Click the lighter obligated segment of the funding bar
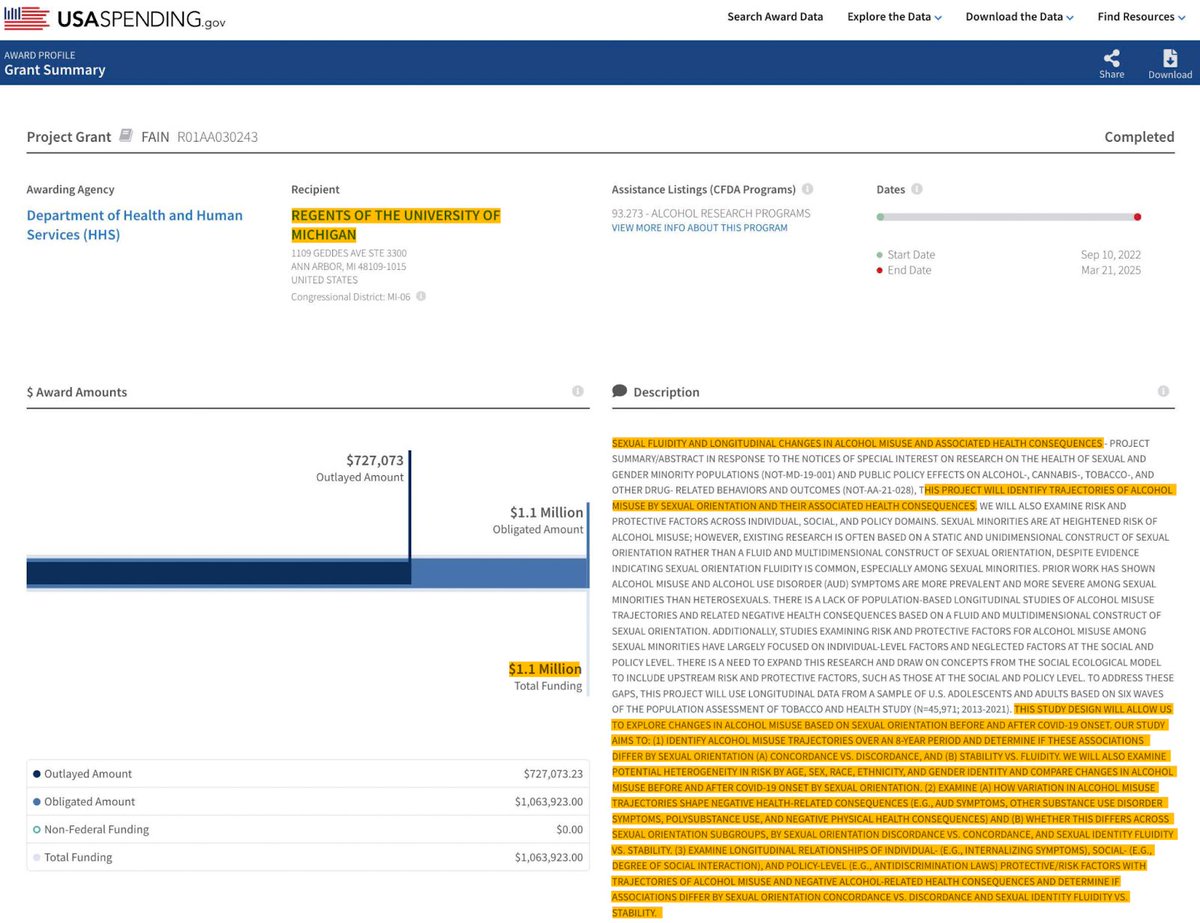Viewport: 1200px width, 923px height. click(x=499, y=573)
